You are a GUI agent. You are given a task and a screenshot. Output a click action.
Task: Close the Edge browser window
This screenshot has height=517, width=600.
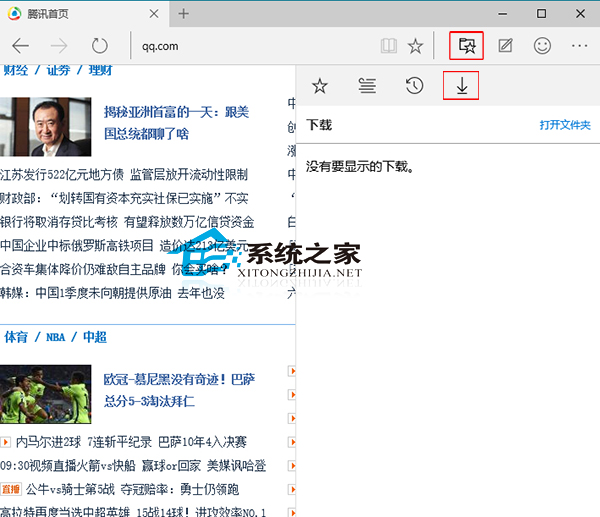click(580, 14)
